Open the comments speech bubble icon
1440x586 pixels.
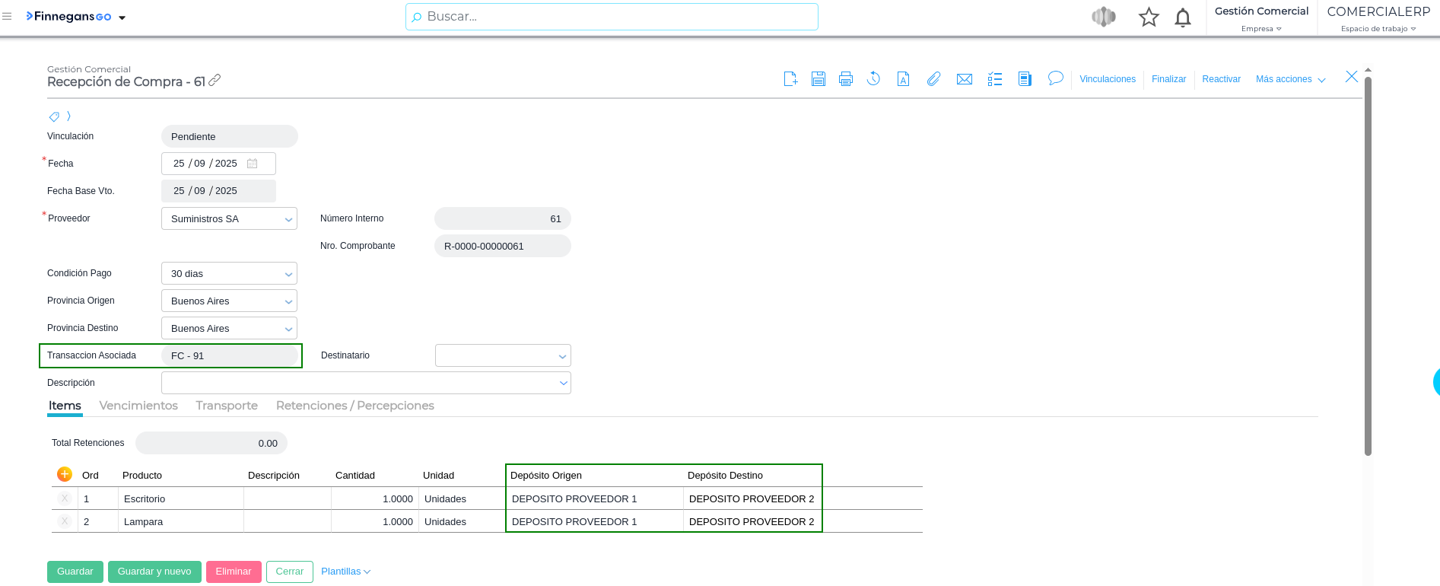point(1055,78)
